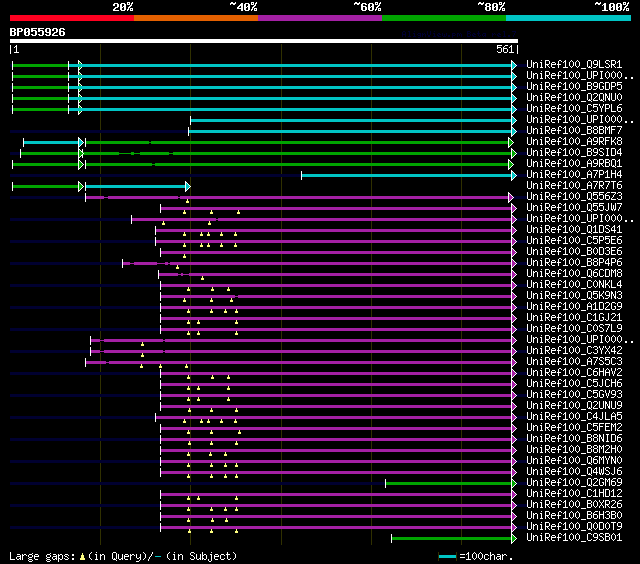Select label UniRef100_B8NID6
The width and height of the screenshot is (640, 564).
[574, 439]
